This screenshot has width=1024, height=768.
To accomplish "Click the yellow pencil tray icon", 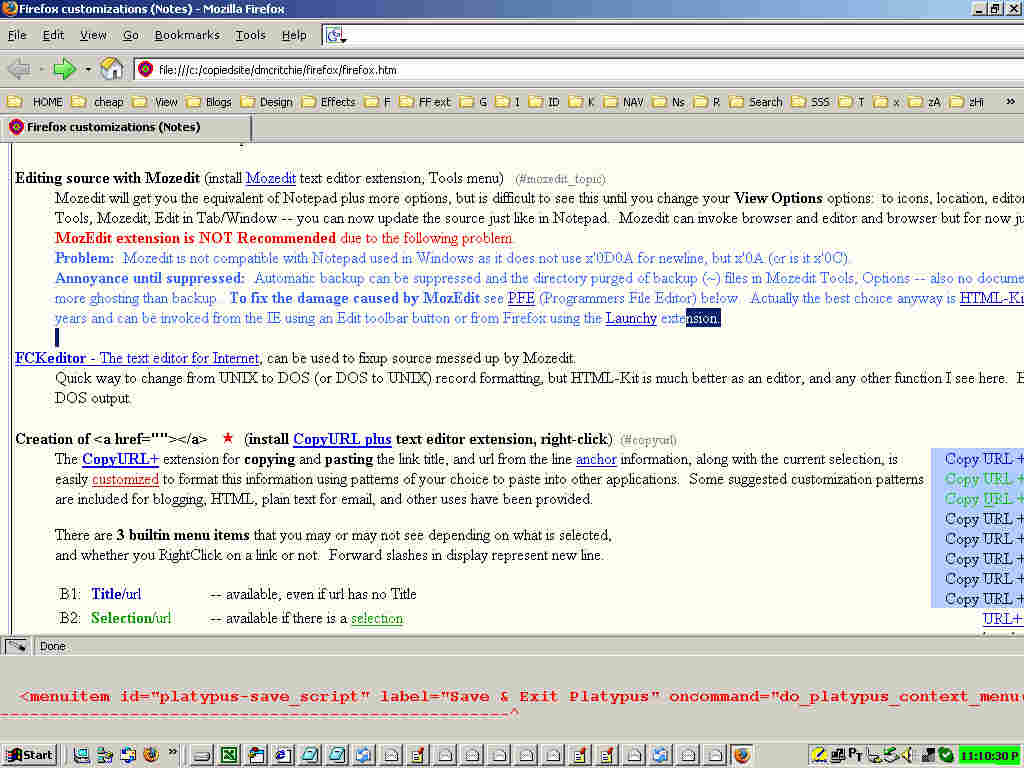I will point(819,756).
